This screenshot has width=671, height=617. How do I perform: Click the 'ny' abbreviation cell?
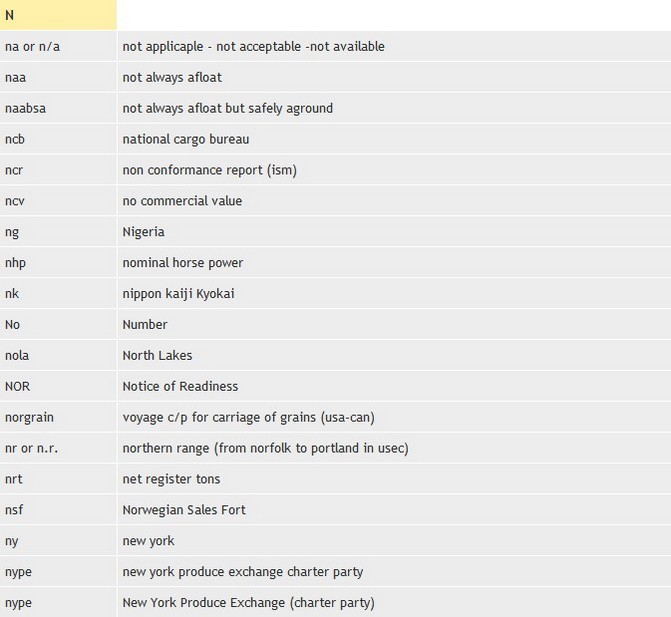pos(12,541)
